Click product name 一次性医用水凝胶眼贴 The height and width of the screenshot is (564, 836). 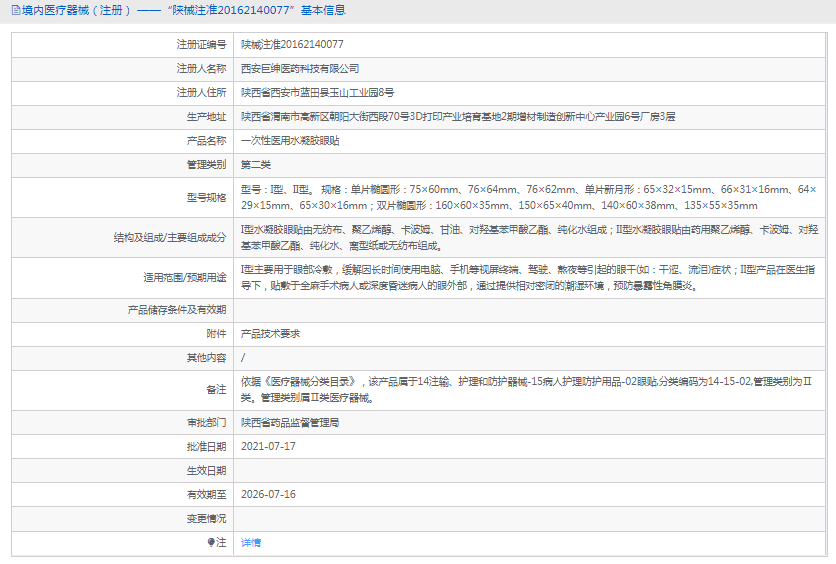pyautogui.click(x=290, y=141)
